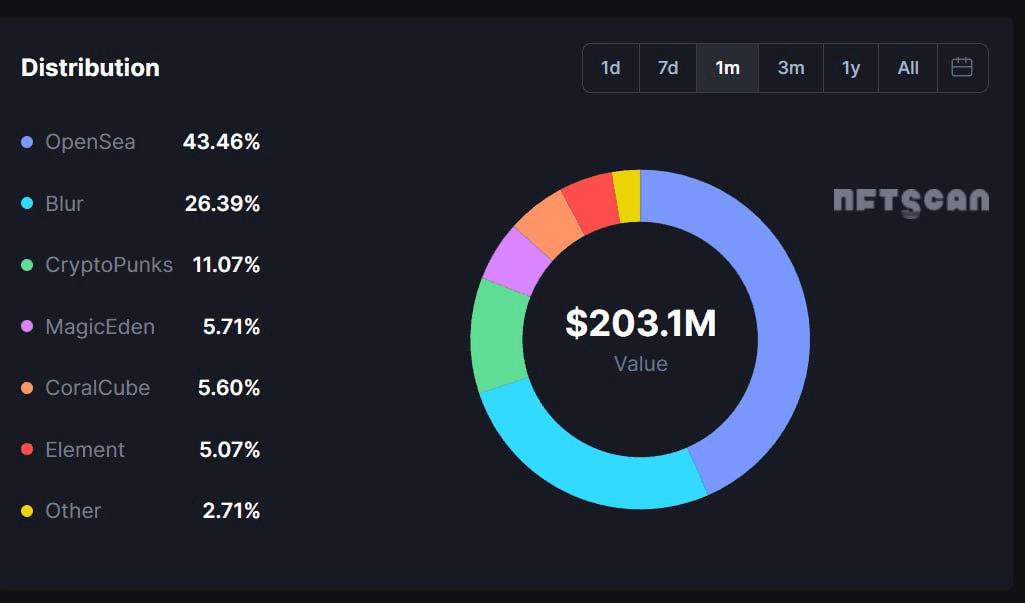Viewport: 1025px width, 603px height.
Task: Click the Element legend color dot
Action: click(x=27, y=449)
